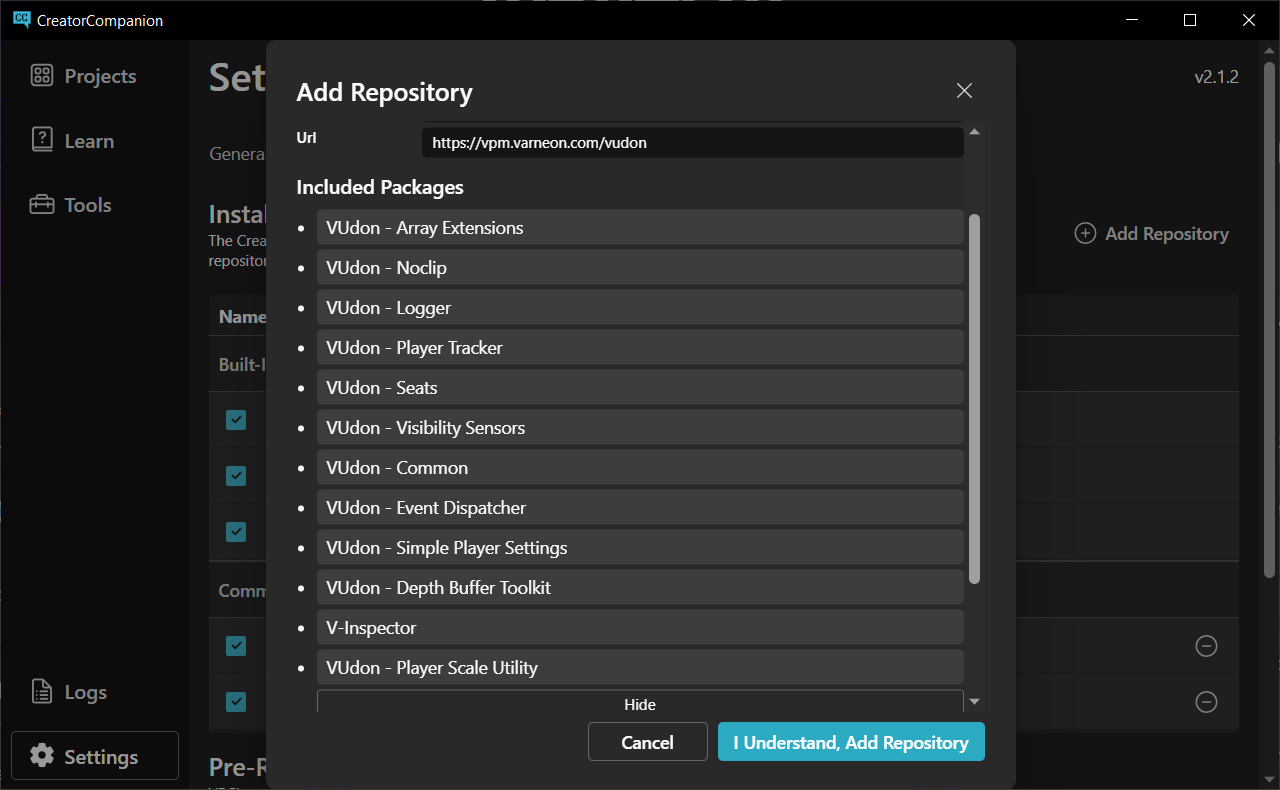Uncheck the first Built-In repository checkbox
Viewport: 1280px width, 790px height.
point(236,420)
